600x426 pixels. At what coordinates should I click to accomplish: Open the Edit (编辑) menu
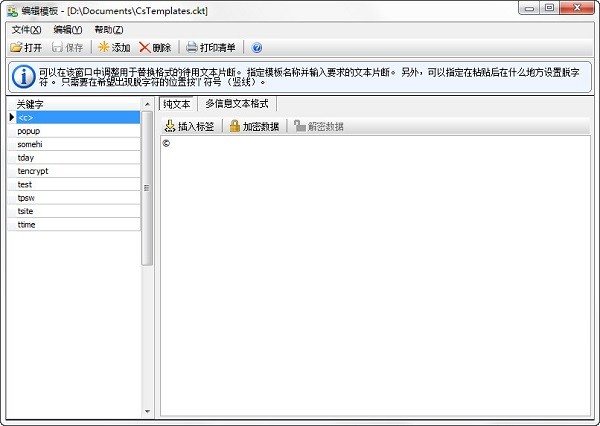point(68,30)
